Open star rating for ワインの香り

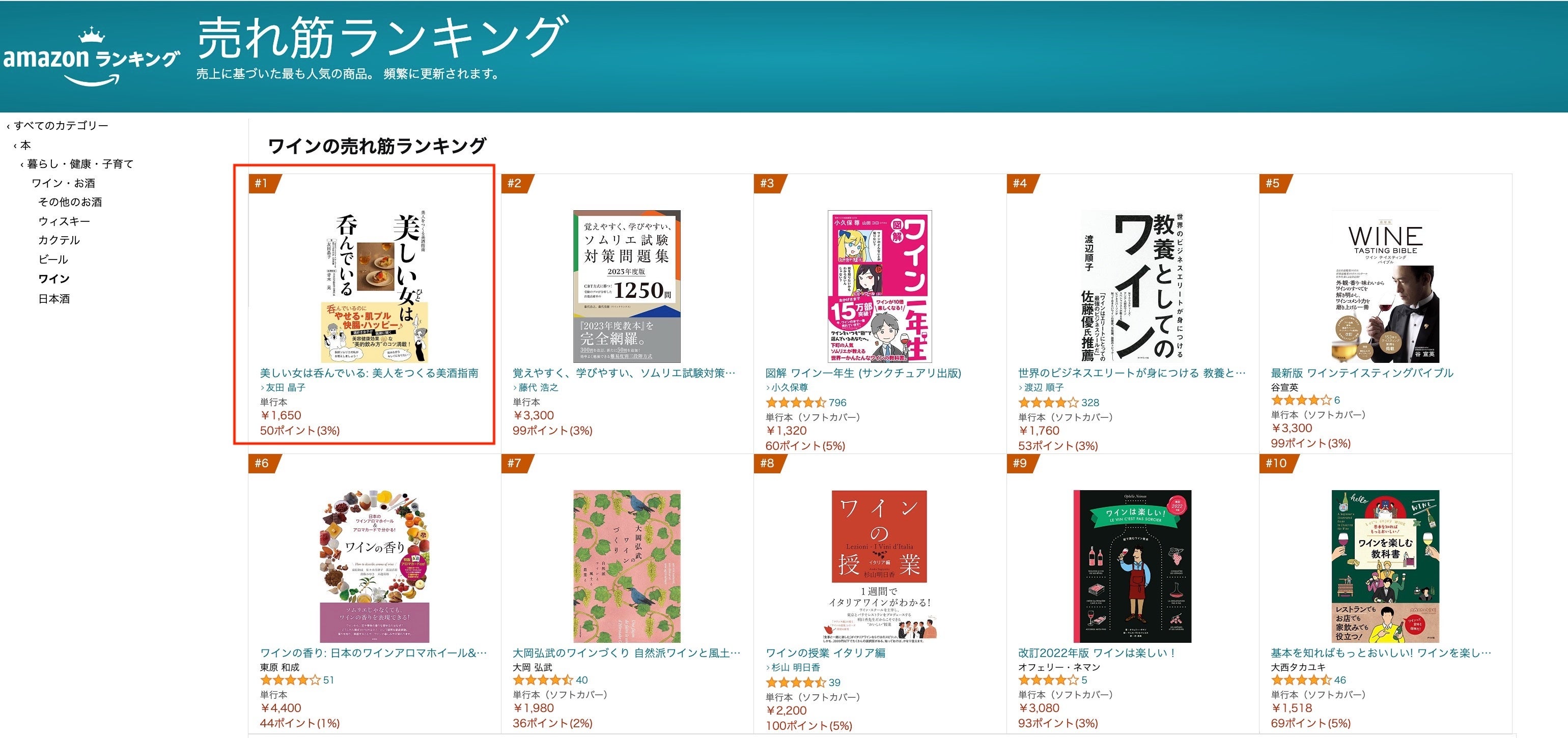point(290,679)
